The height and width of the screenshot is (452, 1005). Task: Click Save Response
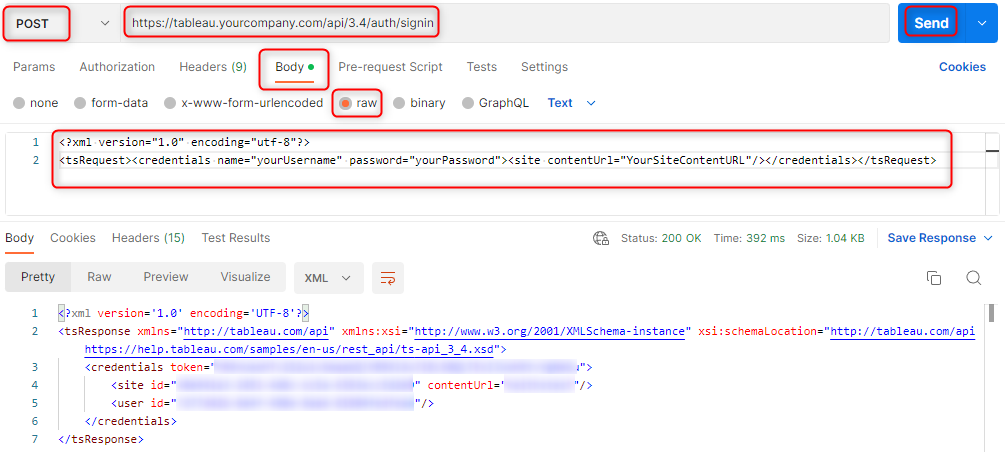click(931, 238)
